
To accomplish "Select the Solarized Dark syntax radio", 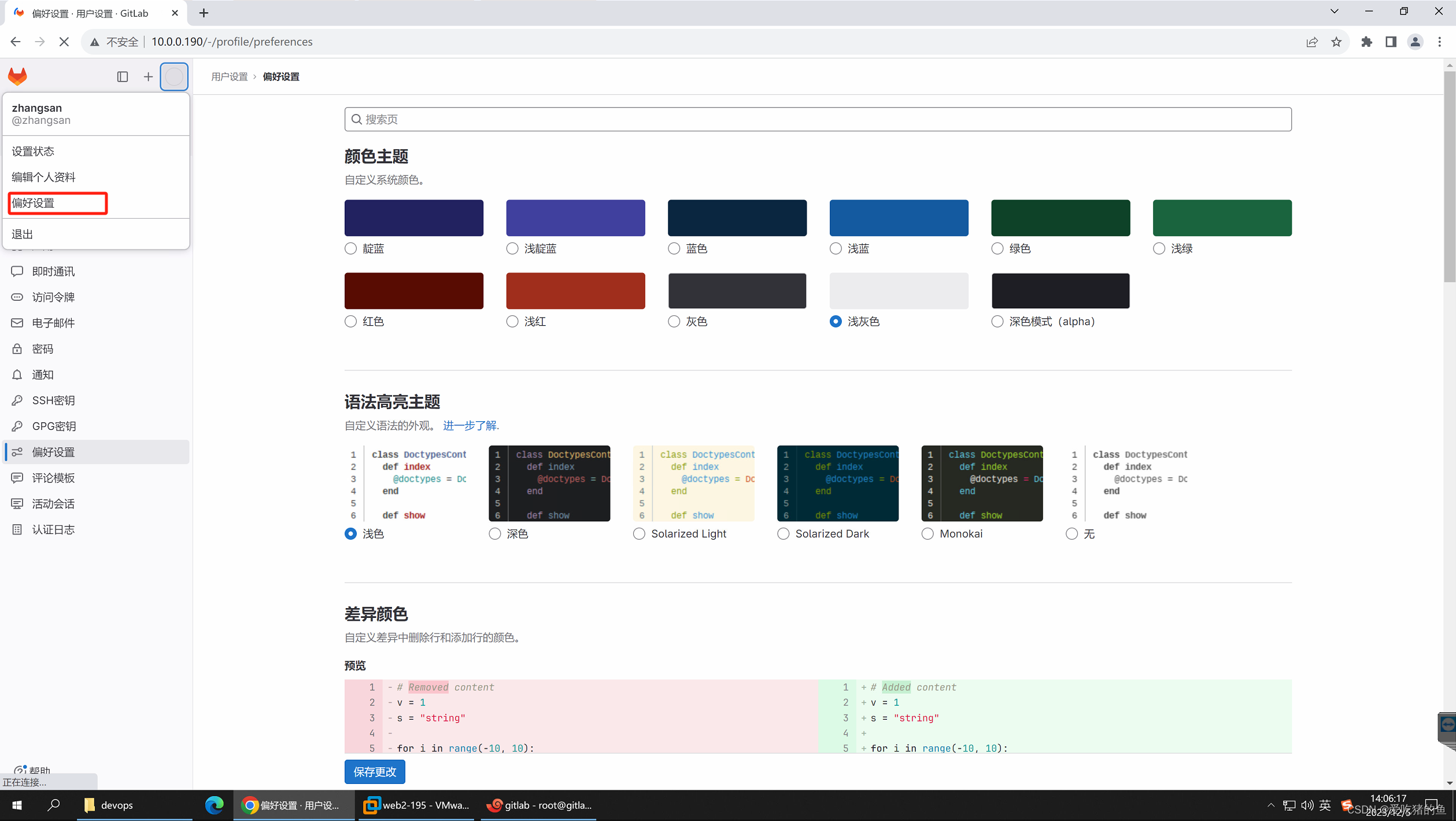I will coord(783,534).
